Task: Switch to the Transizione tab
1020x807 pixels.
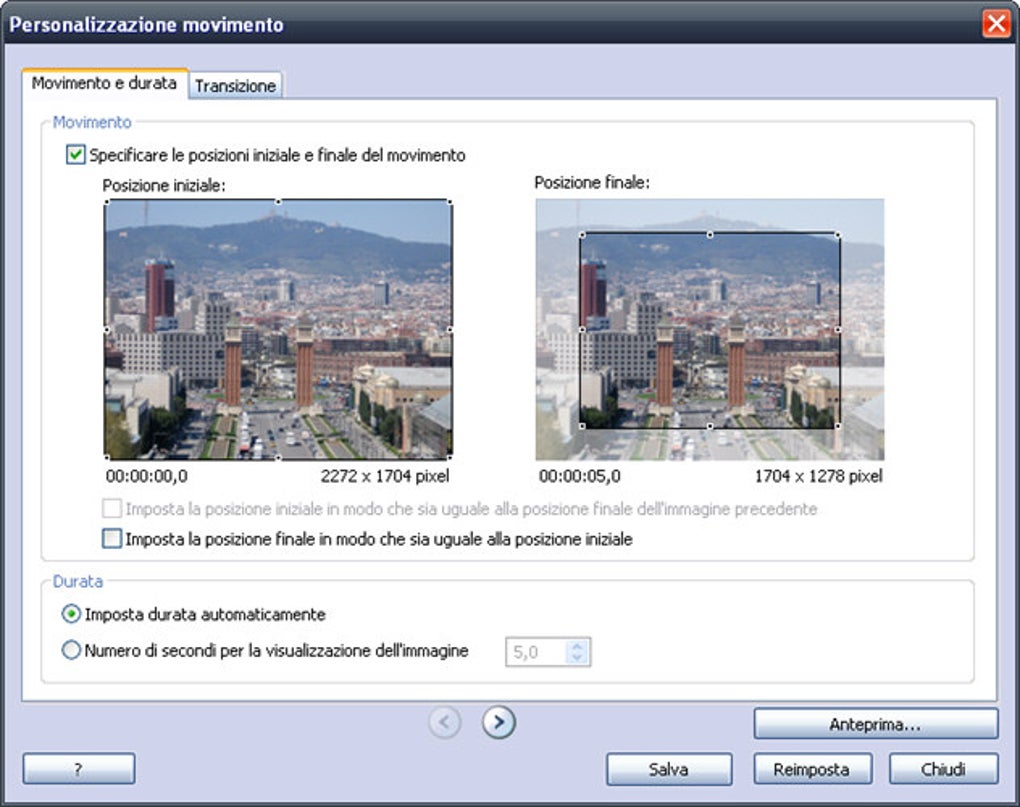Action: coord(235,86)
